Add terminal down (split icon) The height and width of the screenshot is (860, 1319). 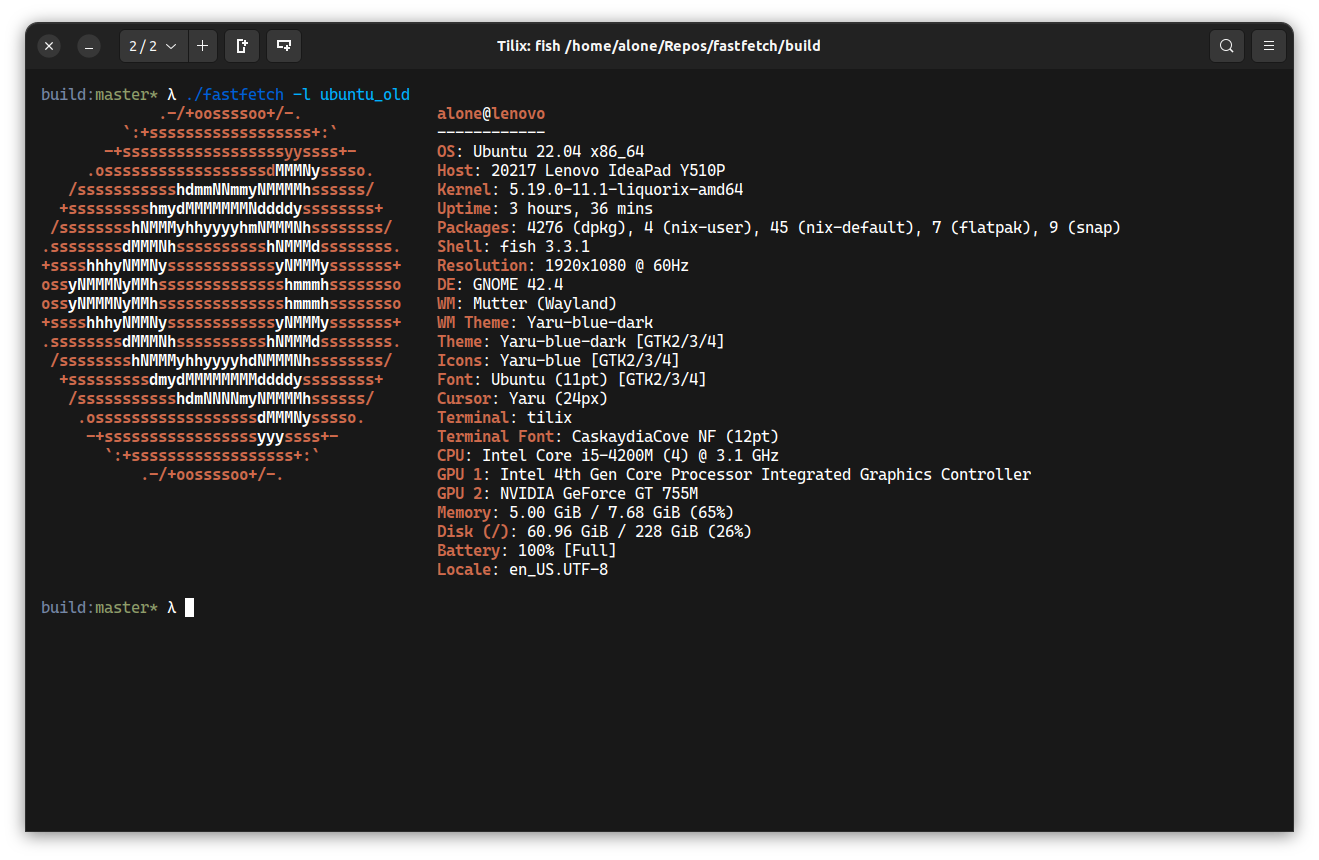click(x=284, y=46)
